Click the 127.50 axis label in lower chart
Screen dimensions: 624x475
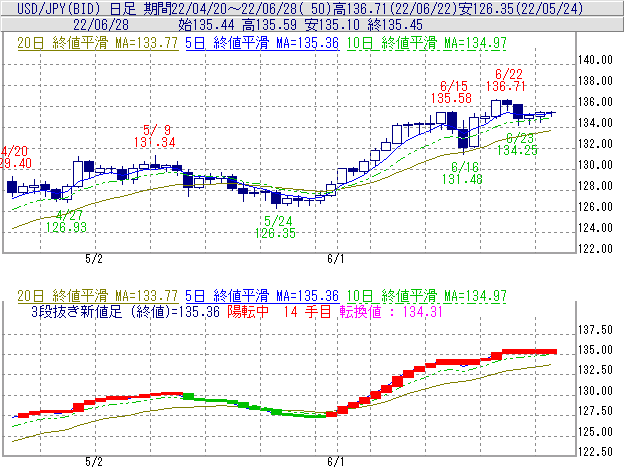pos(595,411)
